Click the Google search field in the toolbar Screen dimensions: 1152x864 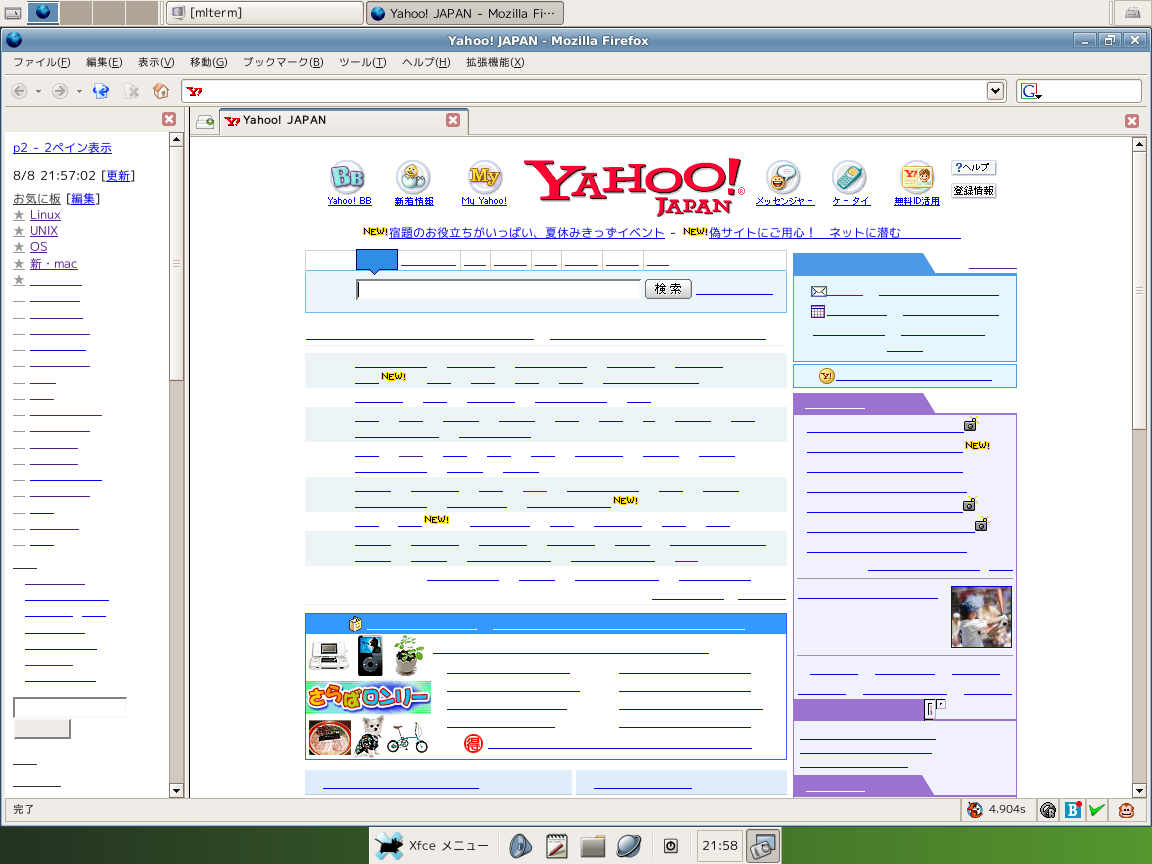(1092, 91)
